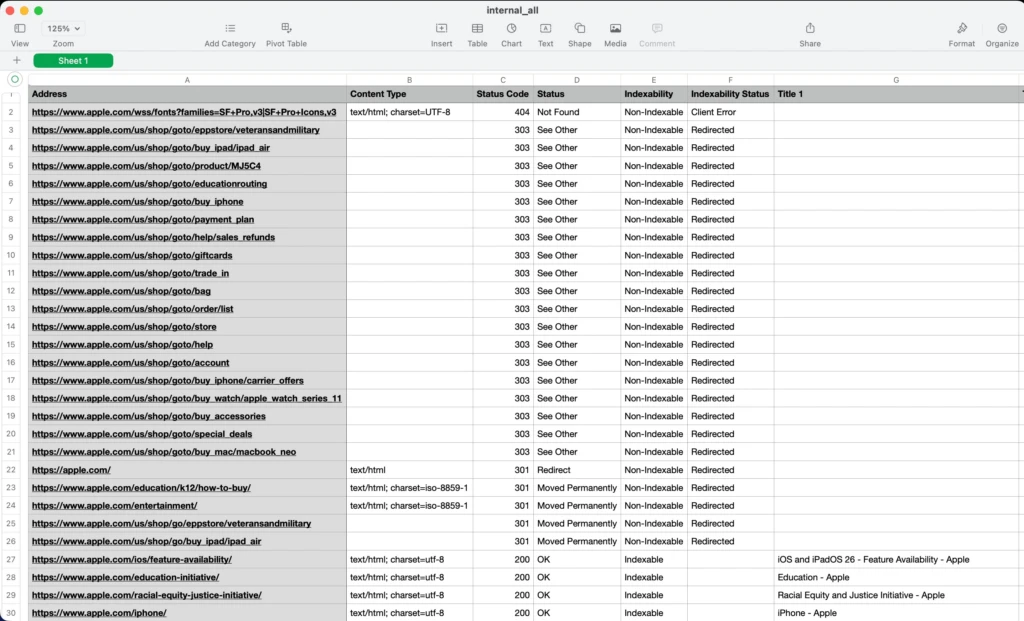1024x621 pixels.
Task: Select column D header
Action: (x=577, y=80)
